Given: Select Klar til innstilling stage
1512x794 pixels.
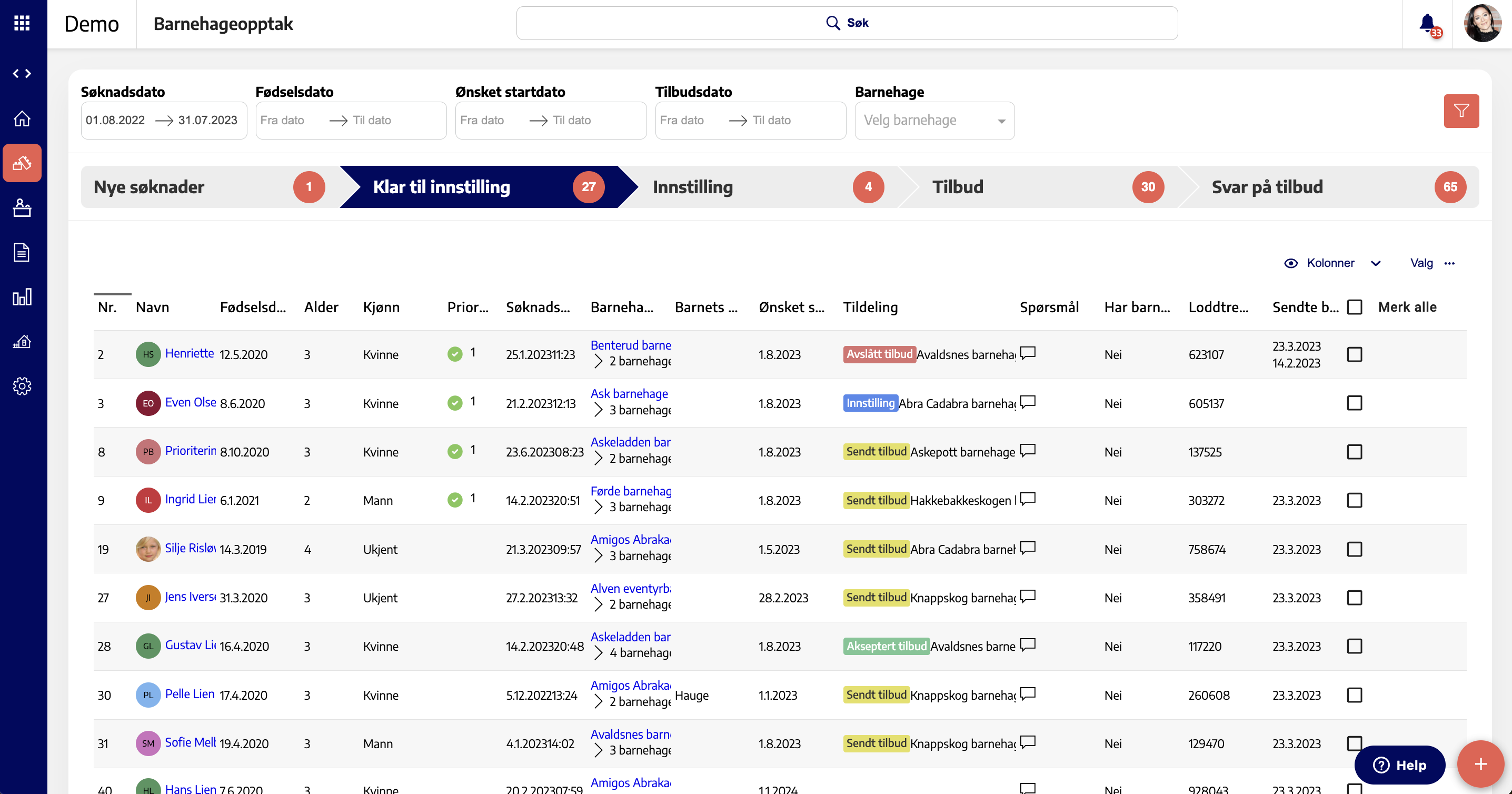Looking at the screenshot, I should 489,186.
